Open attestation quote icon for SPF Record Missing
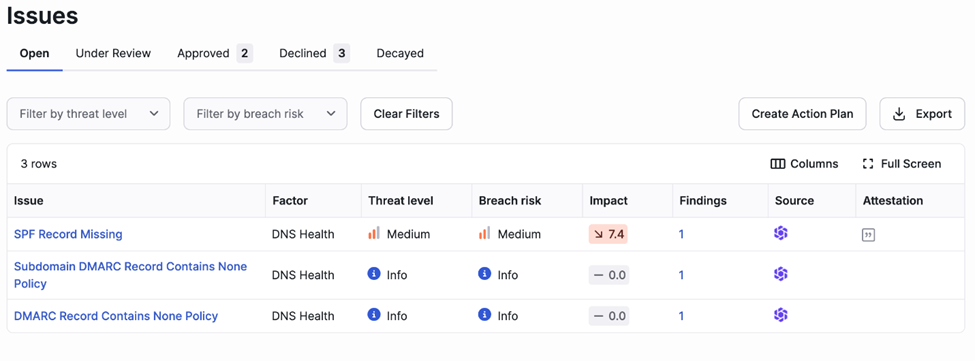This screenshot has height=361, width=975. (x=868, y=235)
